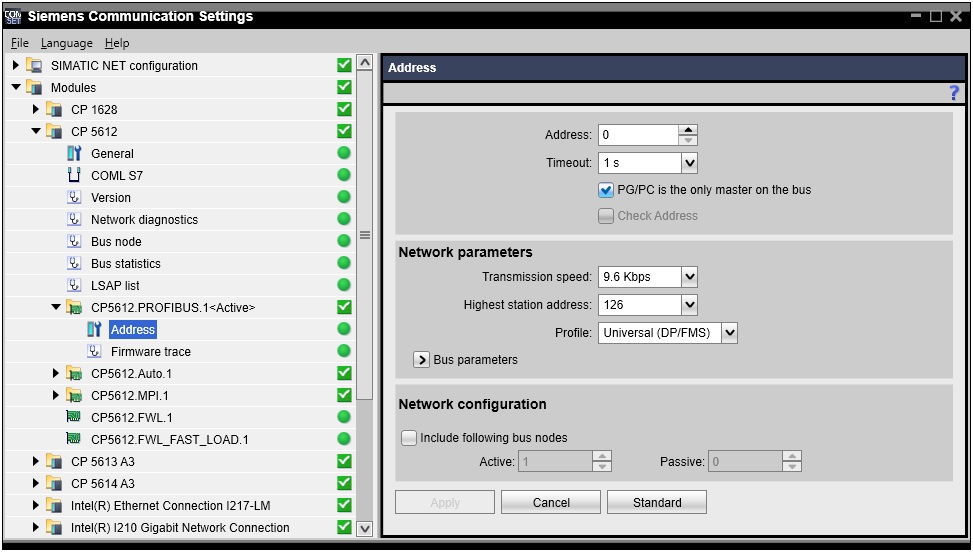The height and width of the screenshot is (552, 973).
Task: Click green check beside CP 5613 A3
Action: click(x=344, y=461)
